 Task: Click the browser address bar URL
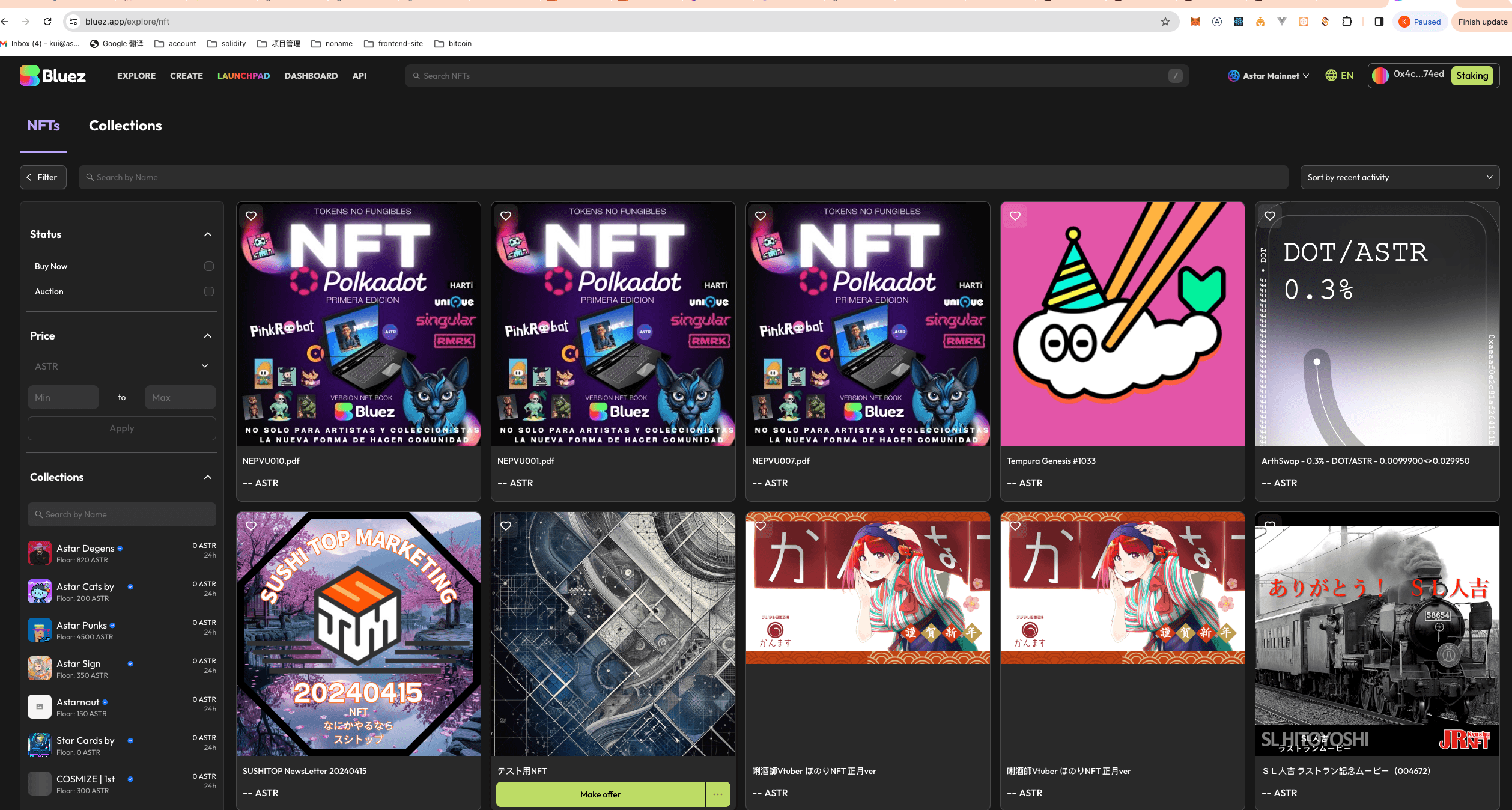tap(127, 22)
